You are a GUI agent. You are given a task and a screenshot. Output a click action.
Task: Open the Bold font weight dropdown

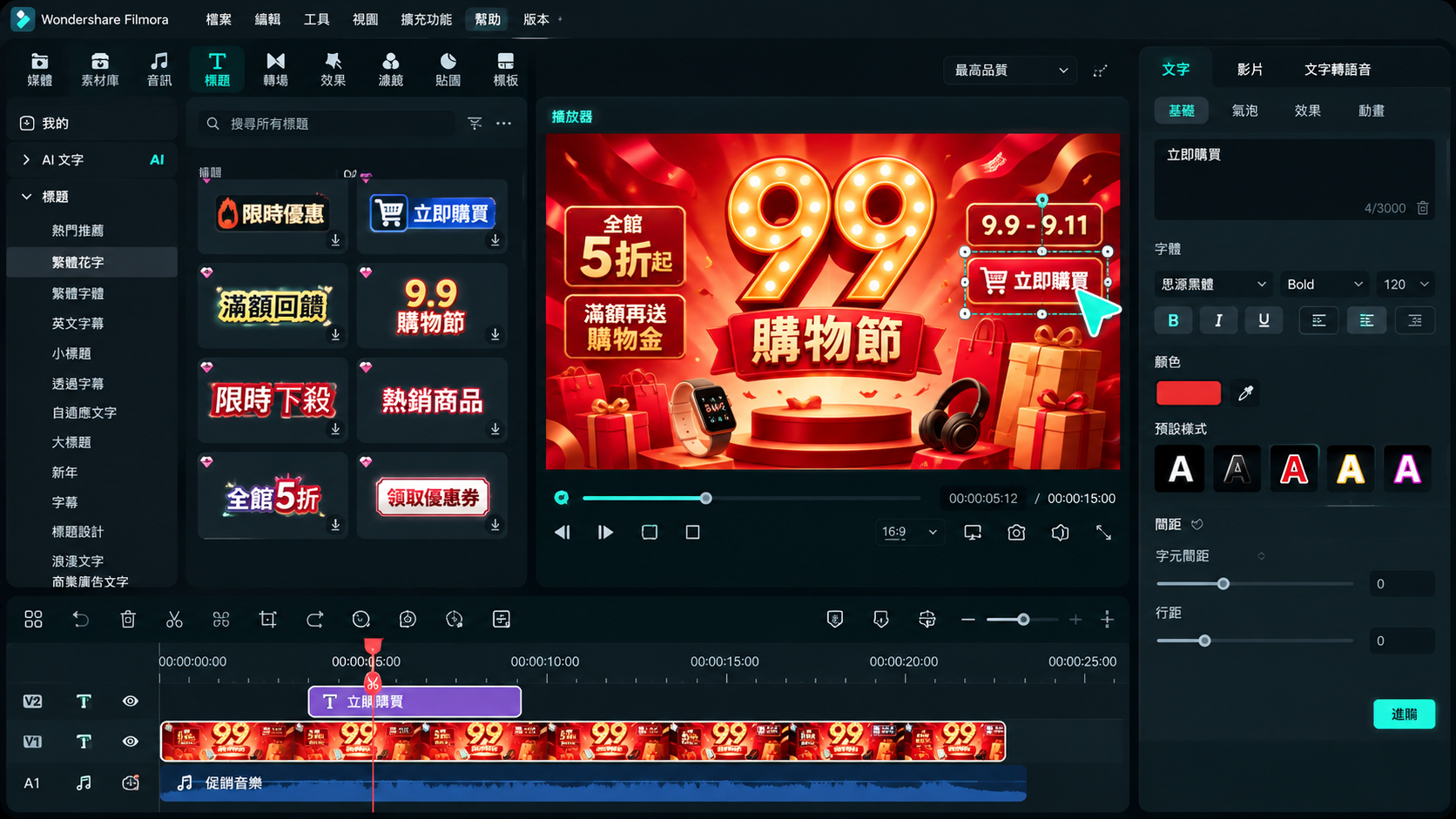[x=1324, y=284]
